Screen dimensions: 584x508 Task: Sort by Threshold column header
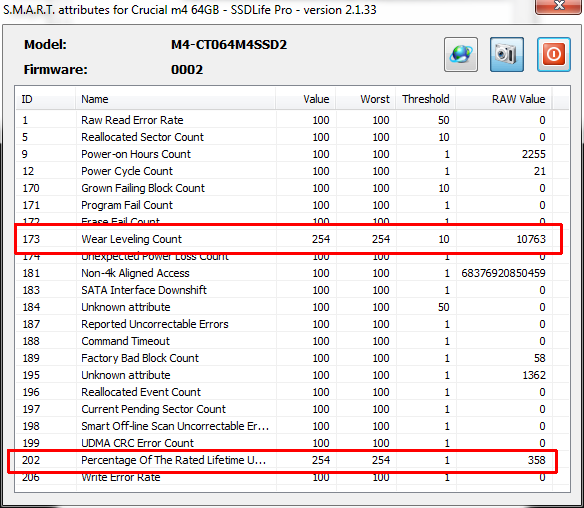point(425,99)
